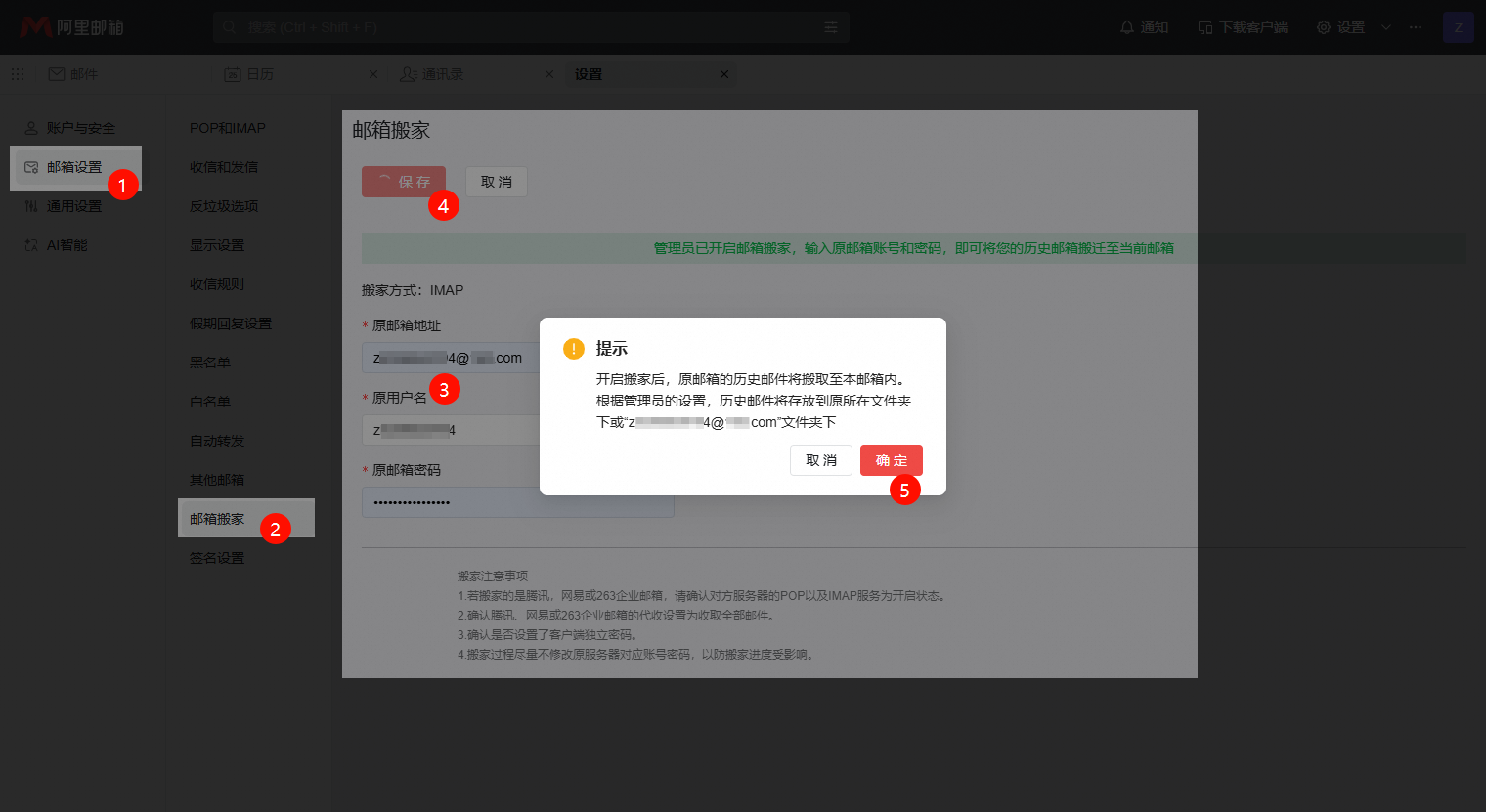Open AI智能 settings section
The width and height of the screenshot is (1486, 812).
pos(66,245)
